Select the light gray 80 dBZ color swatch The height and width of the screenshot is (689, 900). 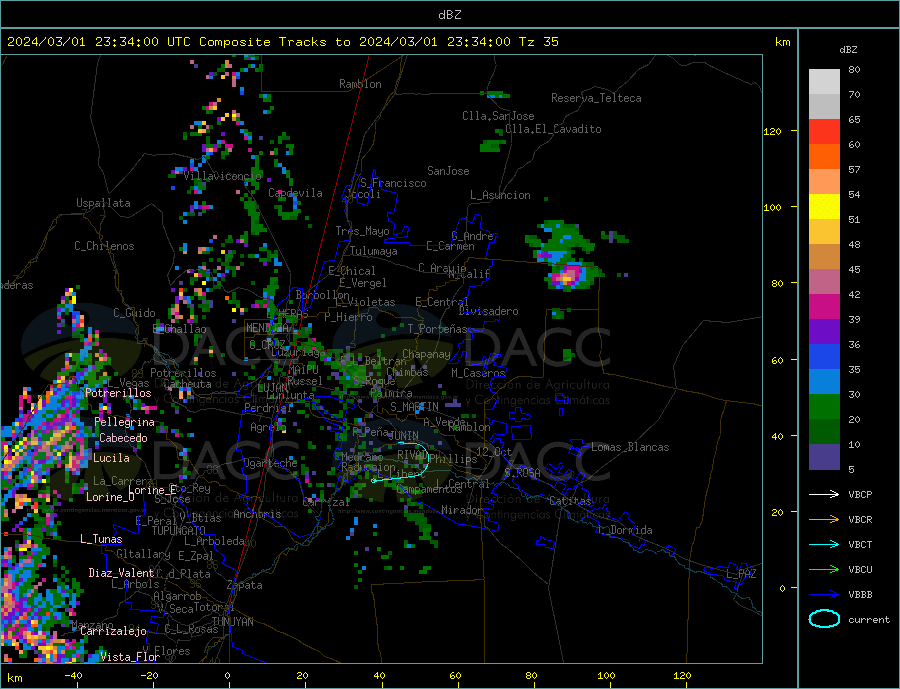pyautogui.click(x=824, y=82)
